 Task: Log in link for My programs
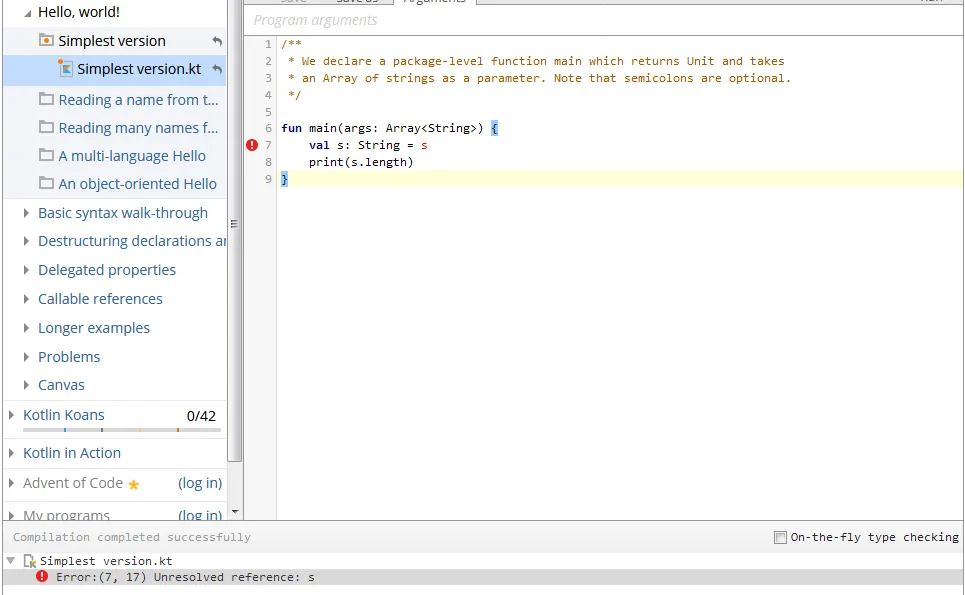(x=200, y=514)
